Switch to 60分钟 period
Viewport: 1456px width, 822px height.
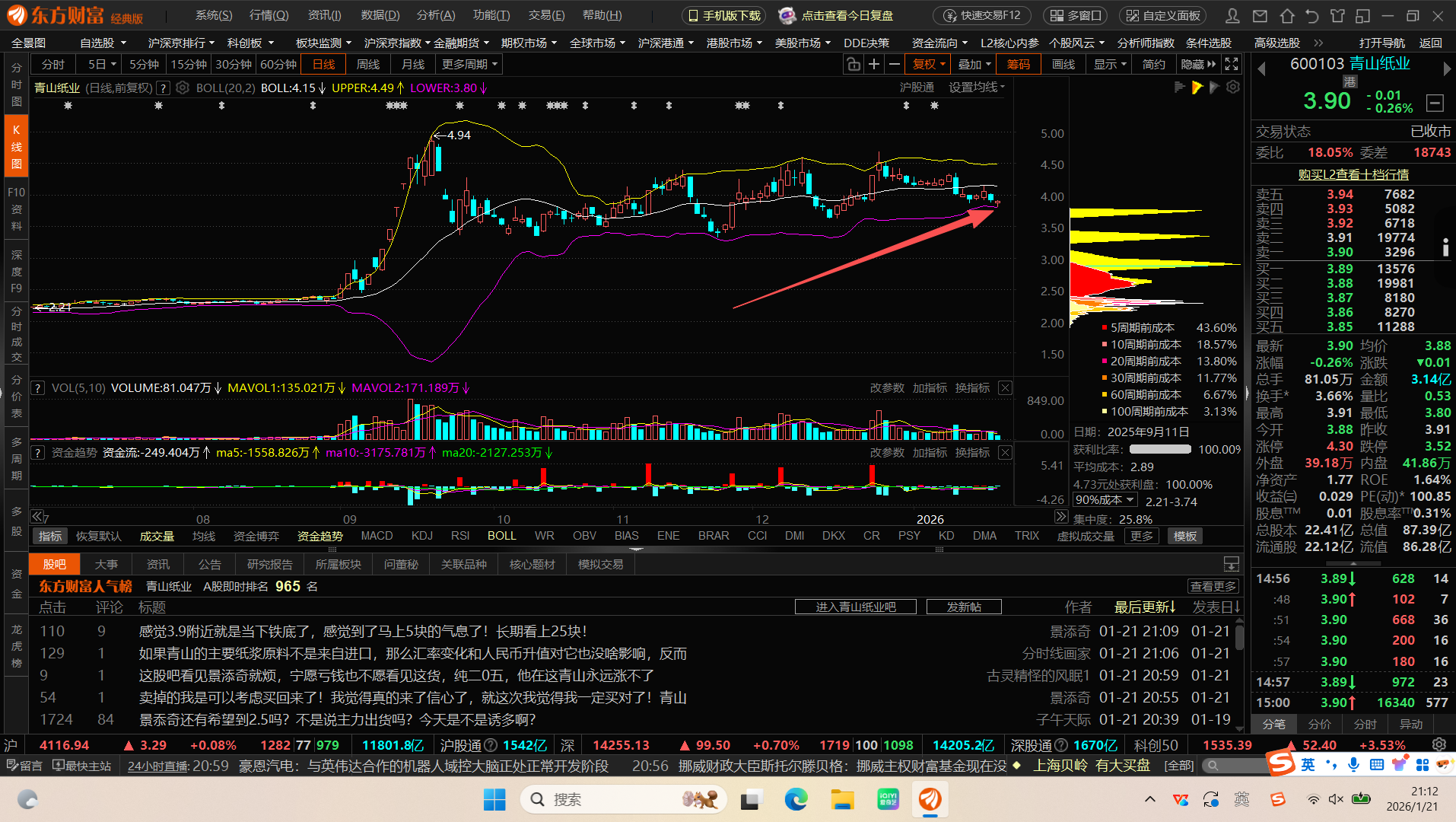[x=278, y=65]
